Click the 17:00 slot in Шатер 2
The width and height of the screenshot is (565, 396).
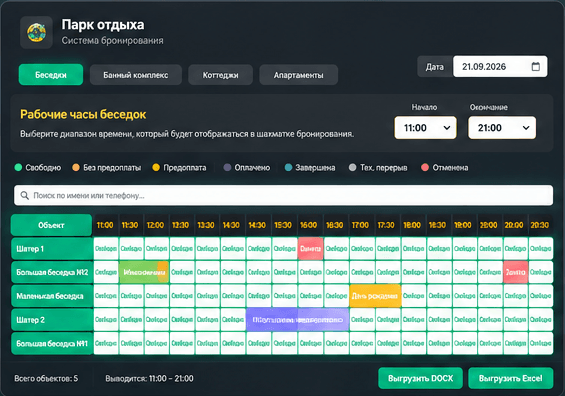[362, 320]
